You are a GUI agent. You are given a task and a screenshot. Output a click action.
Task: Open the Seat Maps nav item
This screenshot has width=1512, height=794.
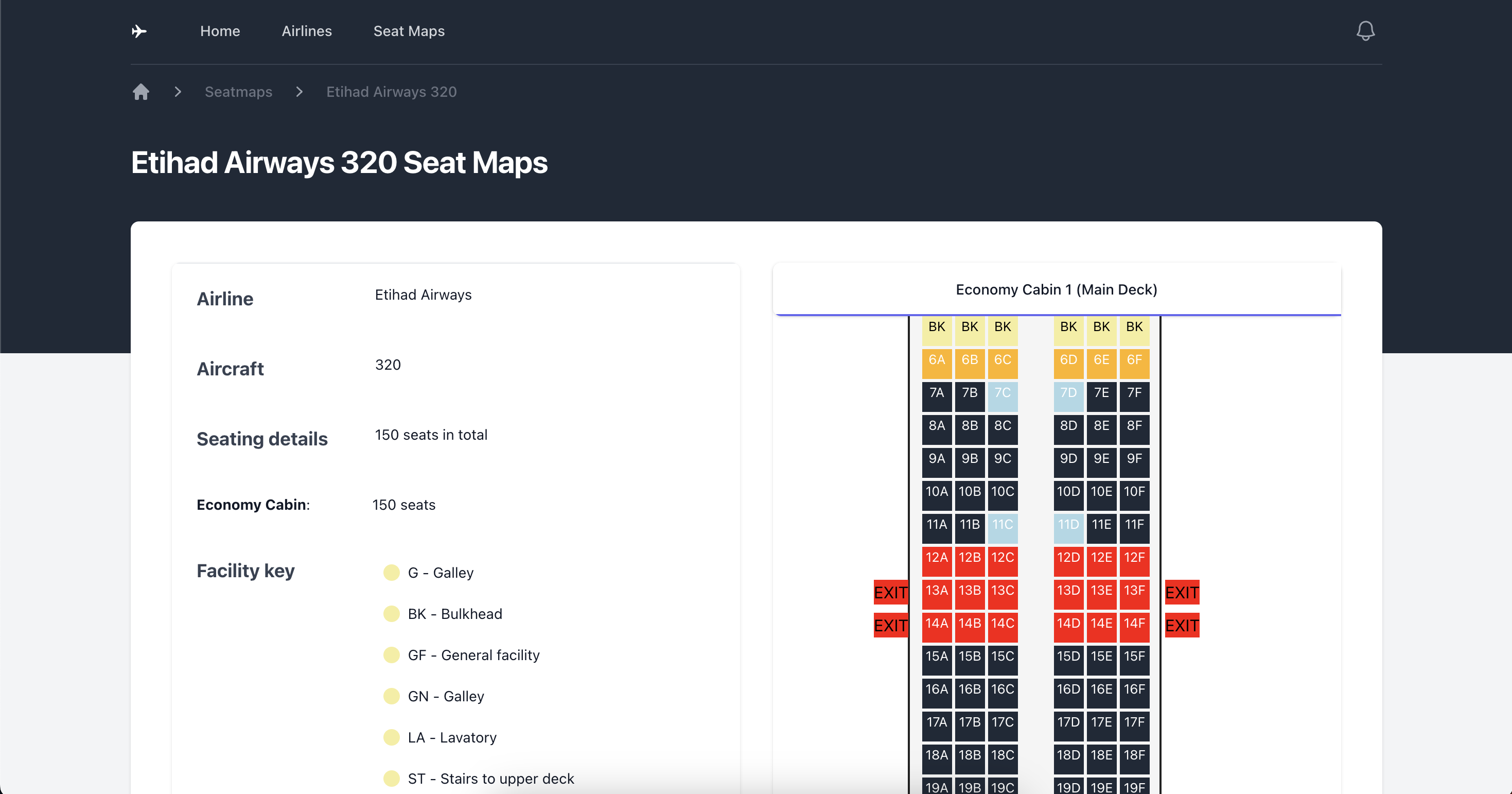(409, 31)
